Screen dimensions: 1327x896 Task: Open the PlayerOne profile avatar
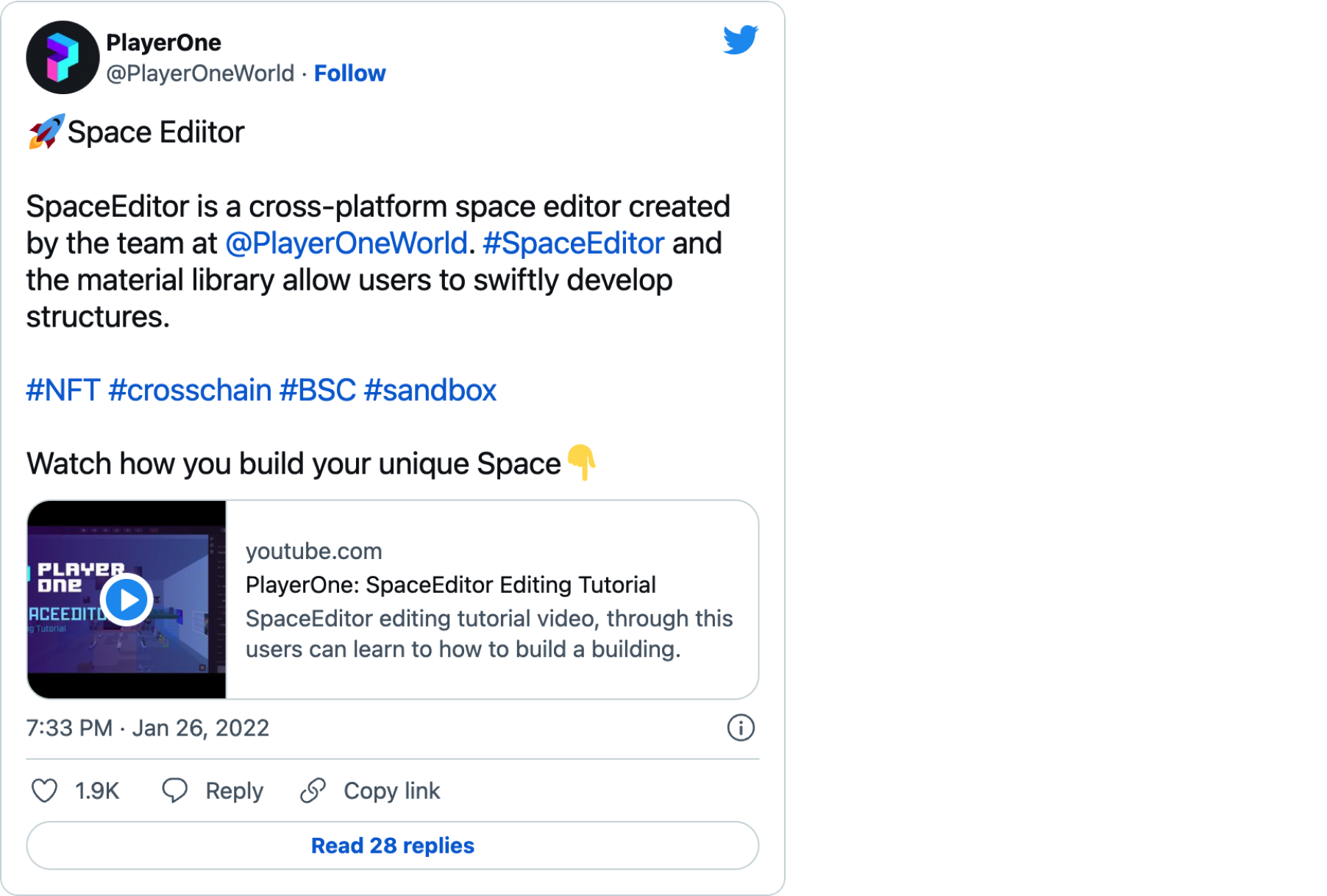pos(62,57)
